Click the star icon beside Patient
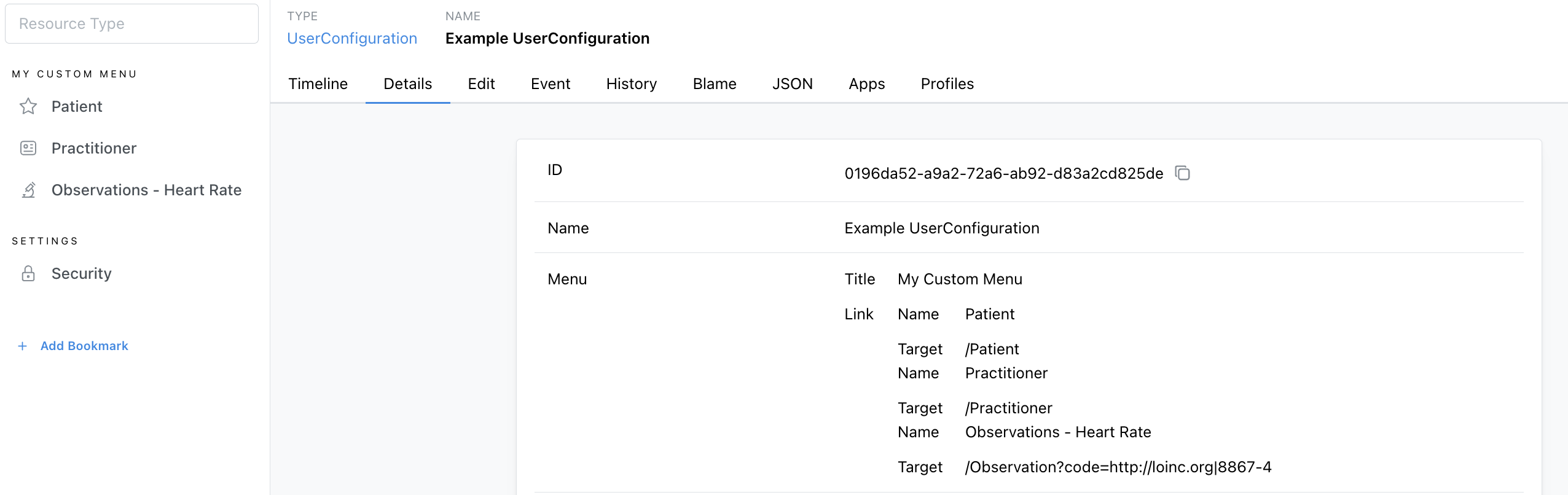Viewport: 1568px width, 495px height. tap(28, 106)
